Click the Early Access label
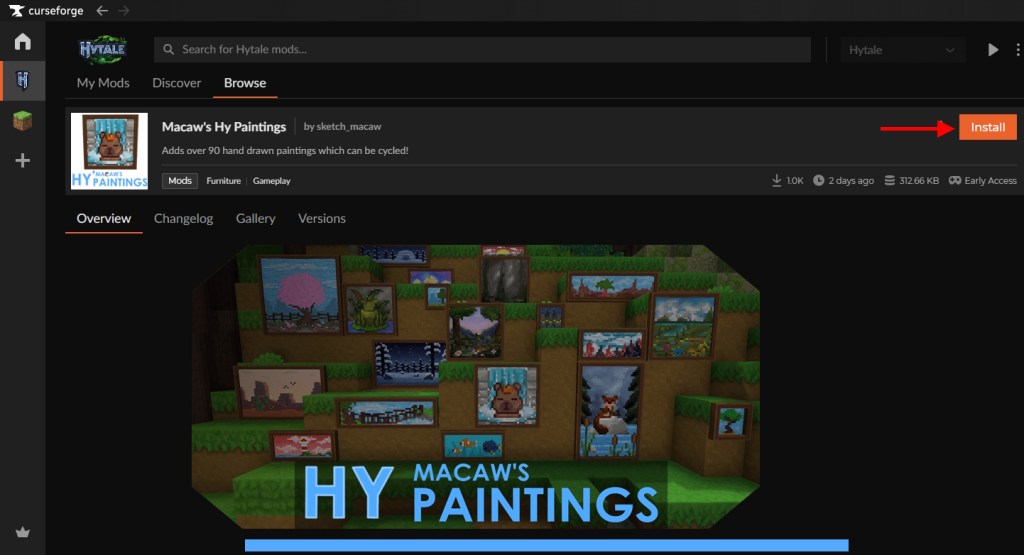This screenshot has width=1024, height=555. coord(990,181)
